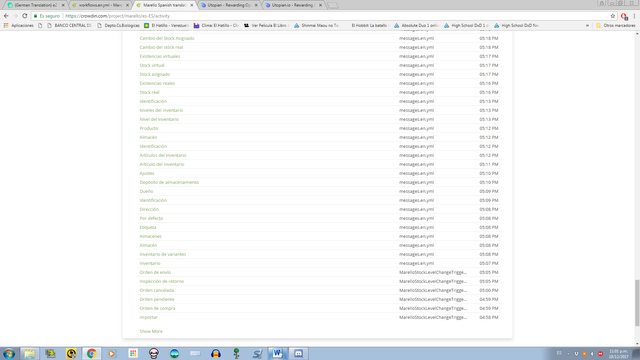Click the page vertical scrollbar thumb
640x360 pixels.
click(x=637, y=303)
